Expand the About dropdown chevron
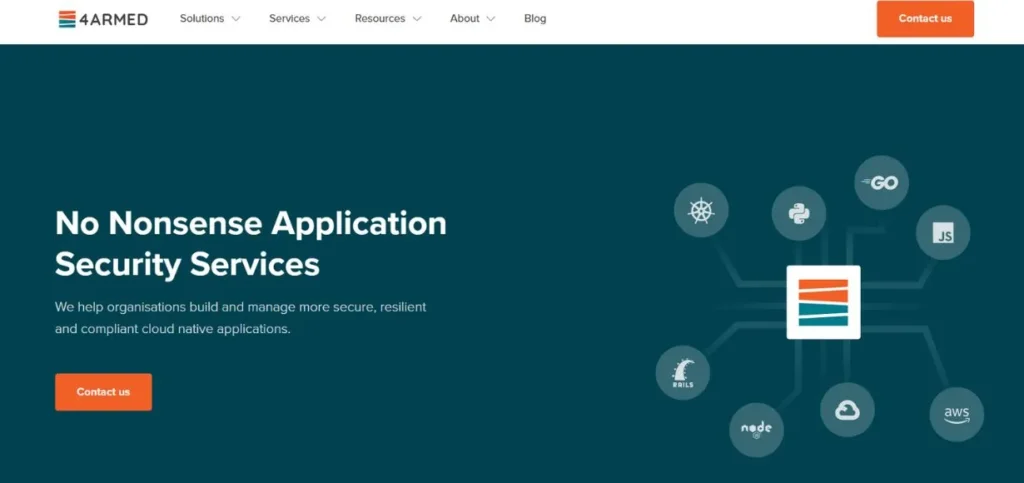This screenshot has width=1024, height=483. [x=491, y=19]
